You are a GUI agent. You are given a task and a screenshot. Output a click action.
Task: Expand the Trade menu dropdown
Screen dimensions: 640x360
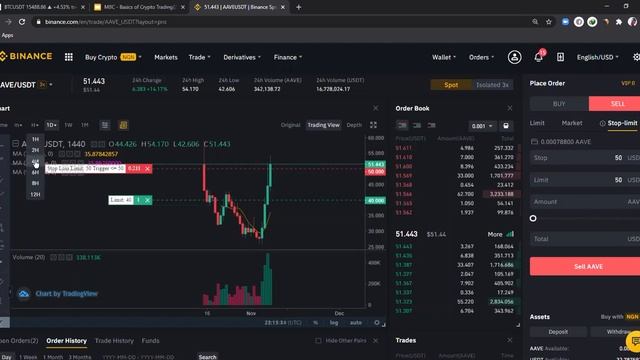coord(200,57)
